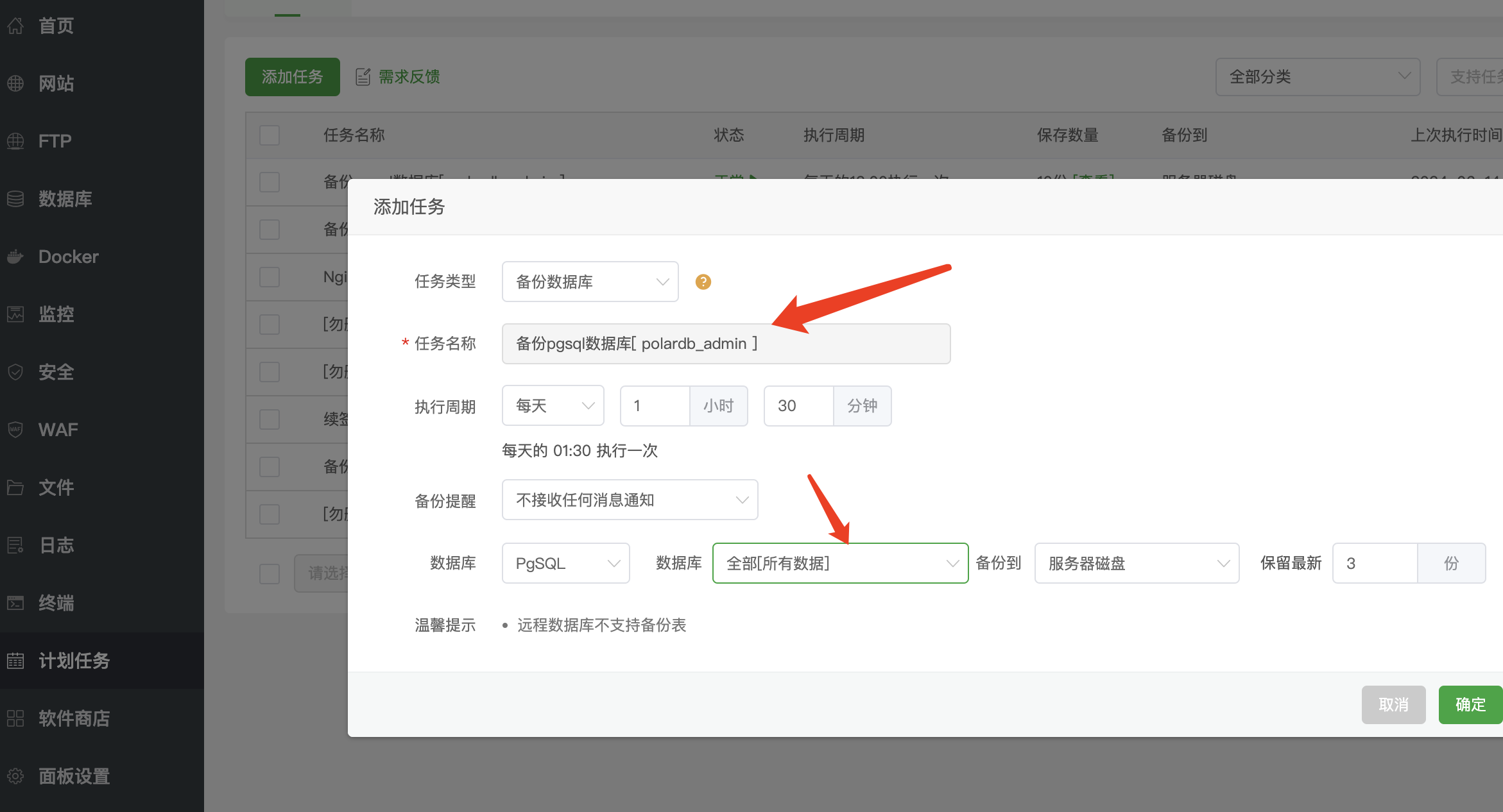The image size is (1503, 812).
Task: Check the second task row checkbox
Action: [x=270, y=230]
